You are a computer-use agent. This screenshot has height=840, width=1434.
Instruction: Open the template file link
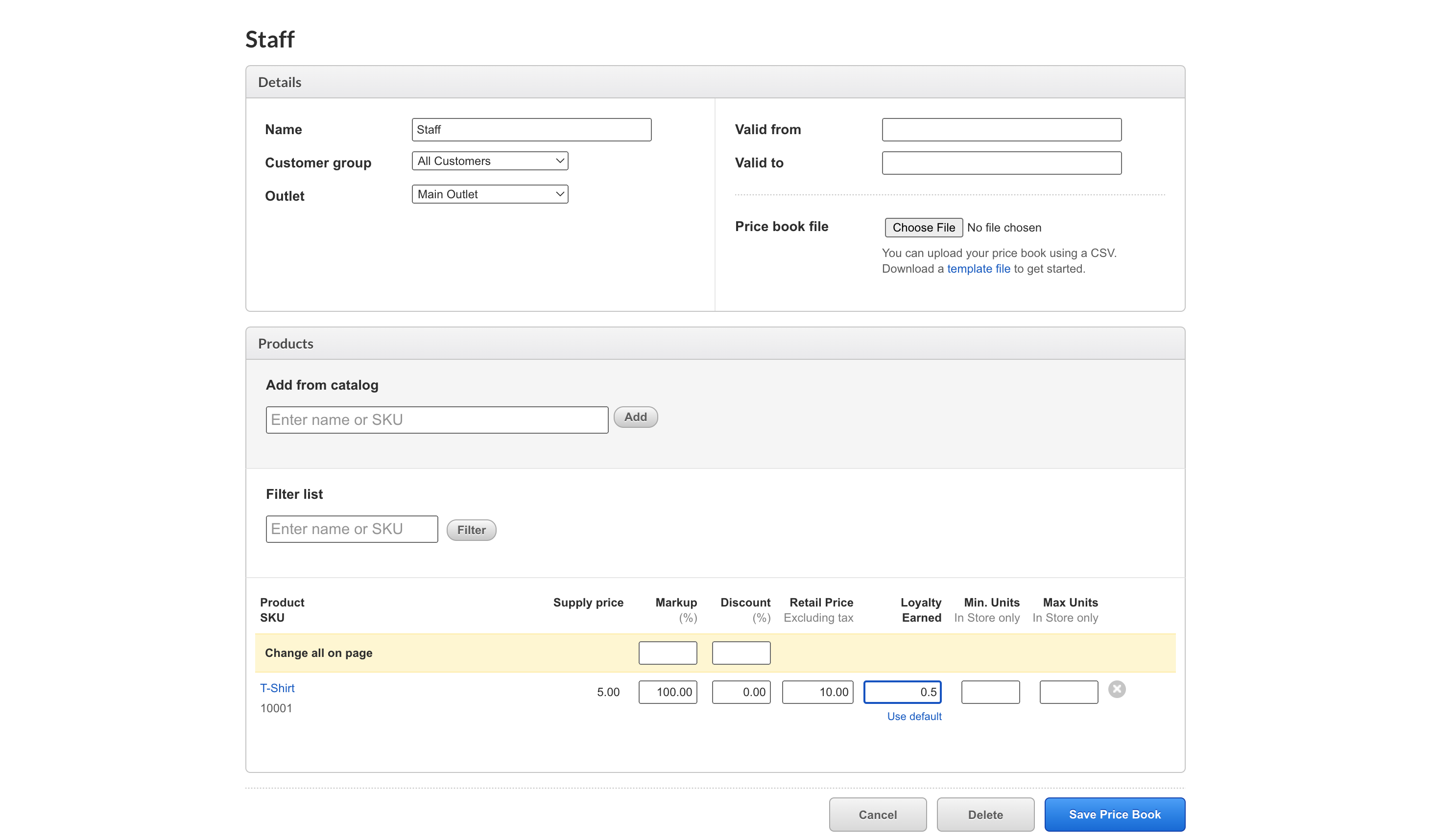978,269
